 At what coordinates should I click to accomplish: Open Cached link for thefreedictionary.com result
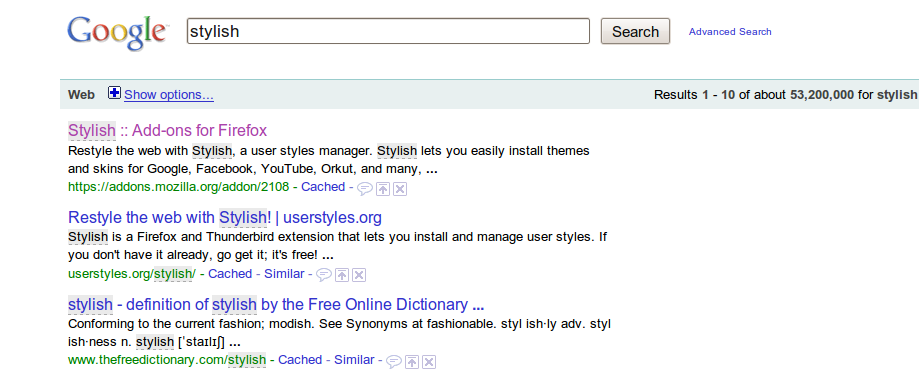pyautogui.click(x=299, y=360)
